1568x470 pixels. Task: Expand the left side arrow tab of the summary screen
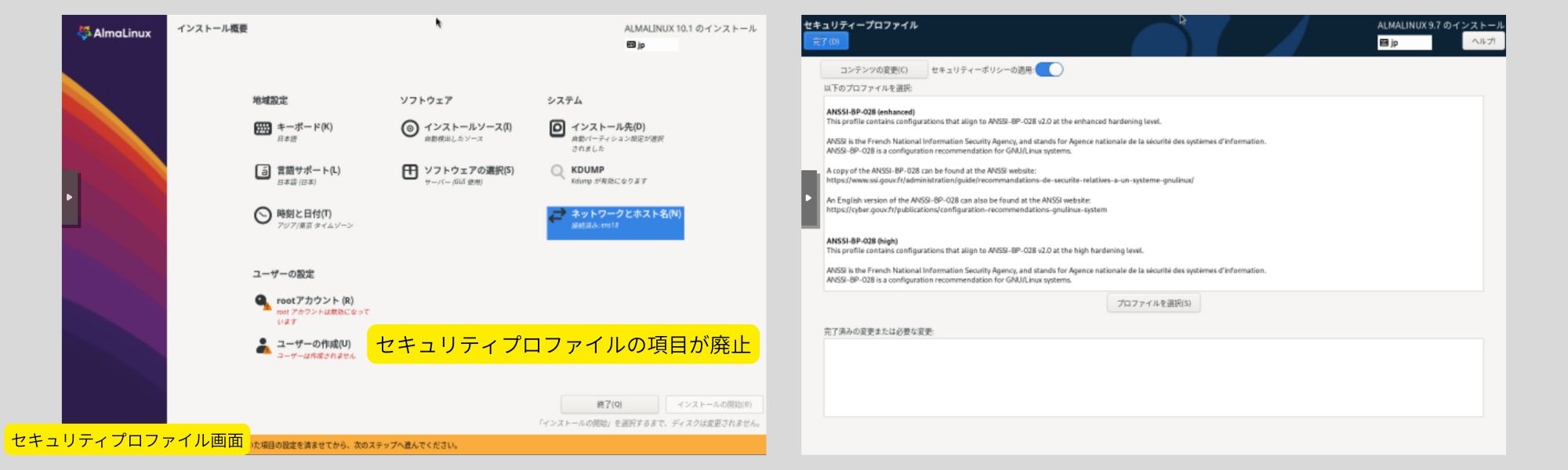click(x=70, y=197)
